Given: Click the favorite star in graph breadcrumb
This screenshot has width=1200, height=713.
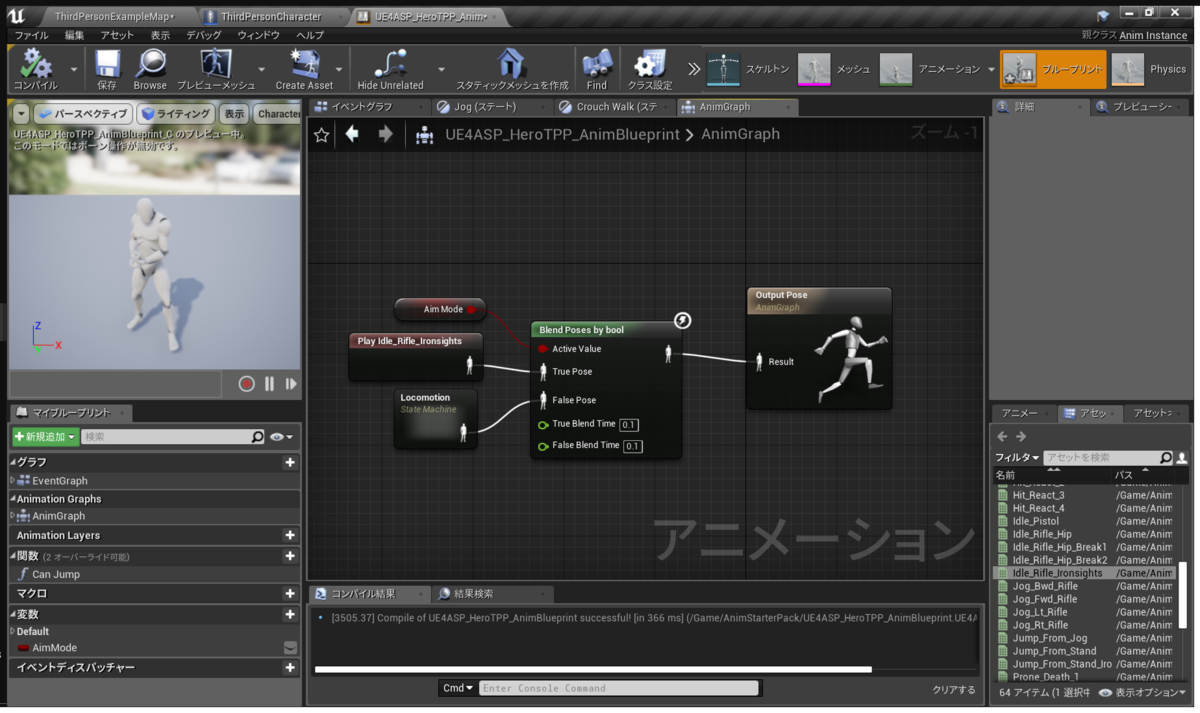Looking at the screenshot, I should click(321, 135).
